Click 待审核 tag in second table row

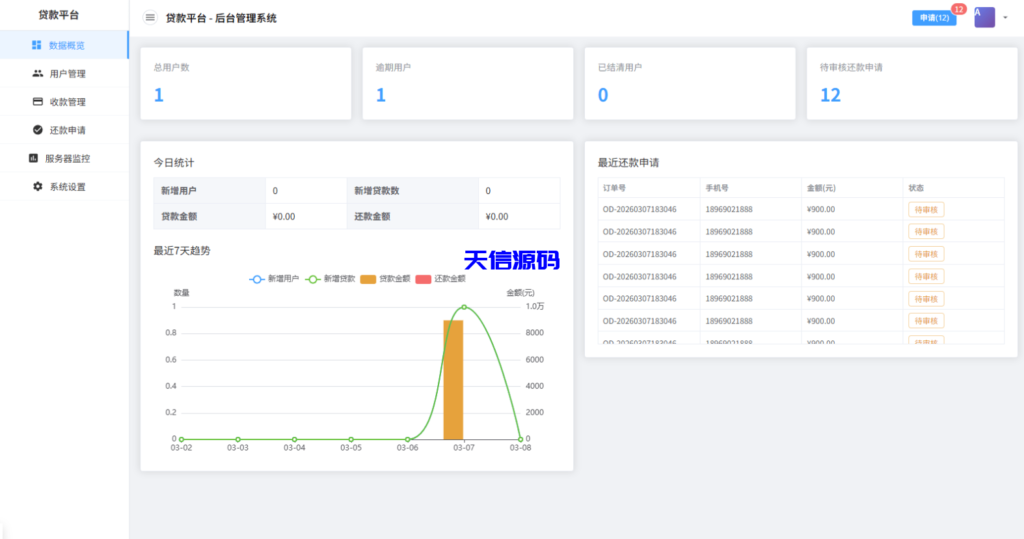(926, 232)
